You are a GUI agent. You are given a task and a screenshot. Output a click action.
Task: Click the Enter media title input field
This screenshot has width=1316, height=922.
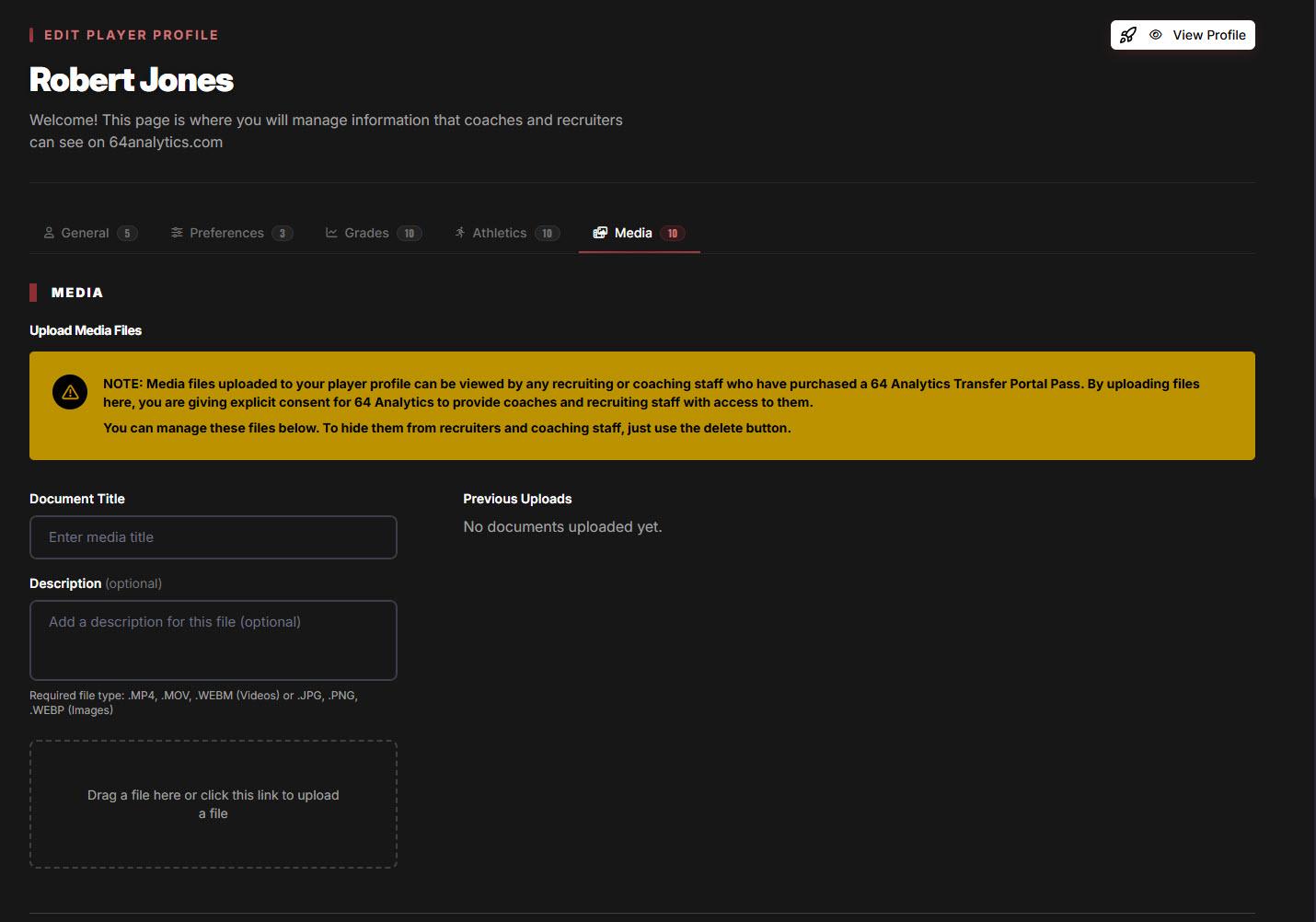click(214, 536)
